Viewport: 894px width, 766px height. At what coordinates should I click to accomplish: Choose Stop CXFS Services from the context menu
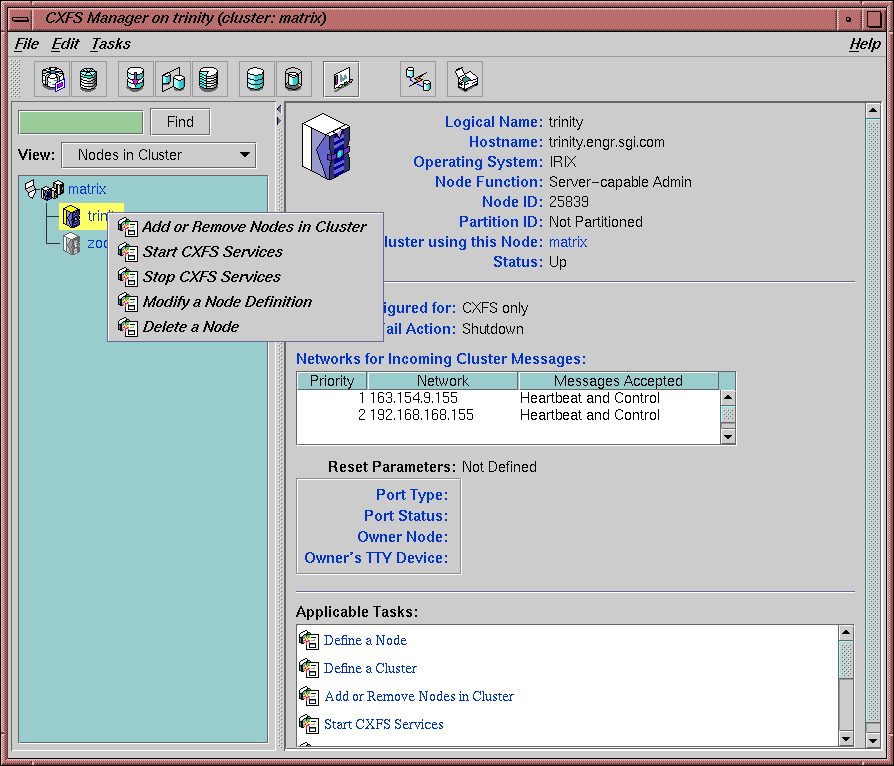point(245,277)
